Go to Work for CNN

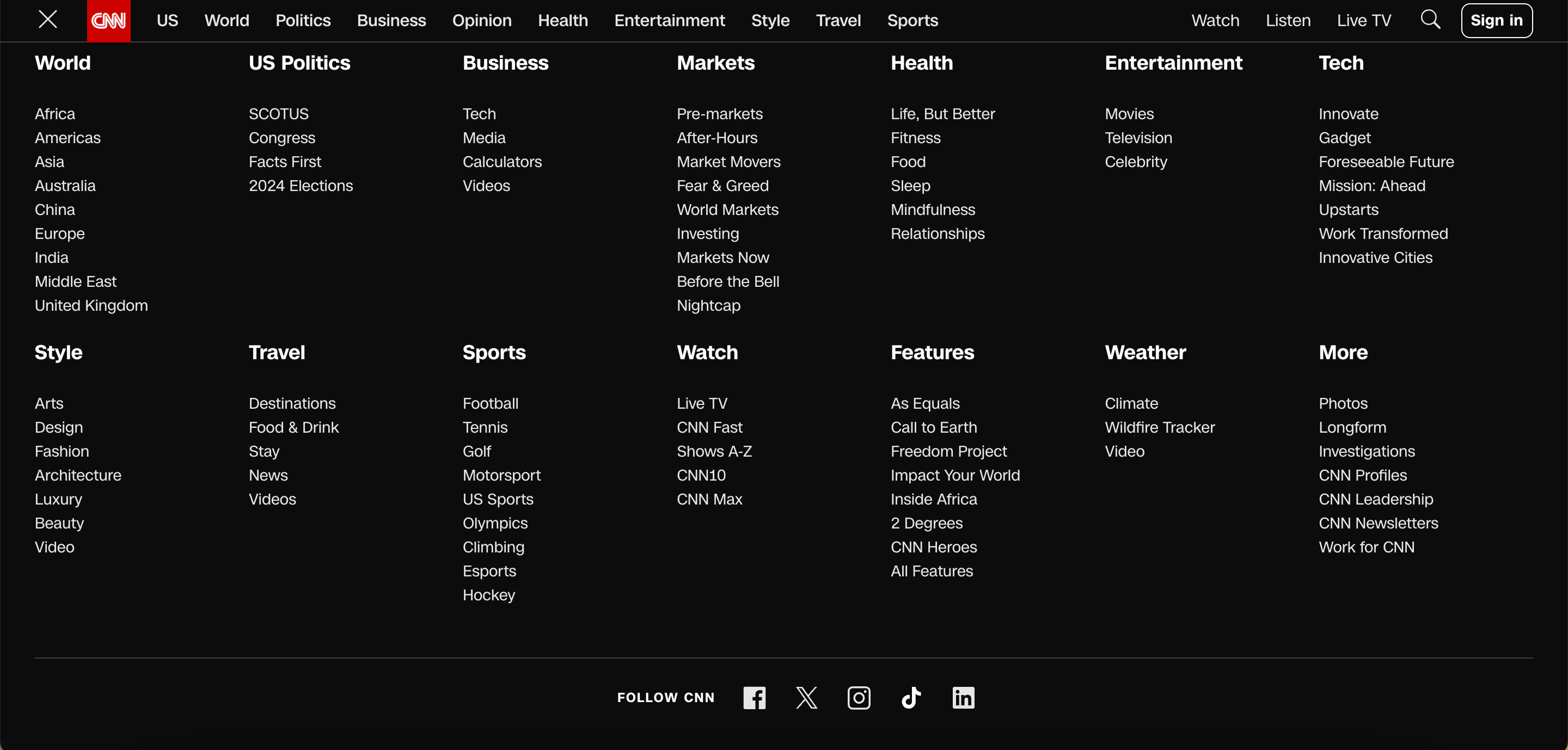(1367, 547)
